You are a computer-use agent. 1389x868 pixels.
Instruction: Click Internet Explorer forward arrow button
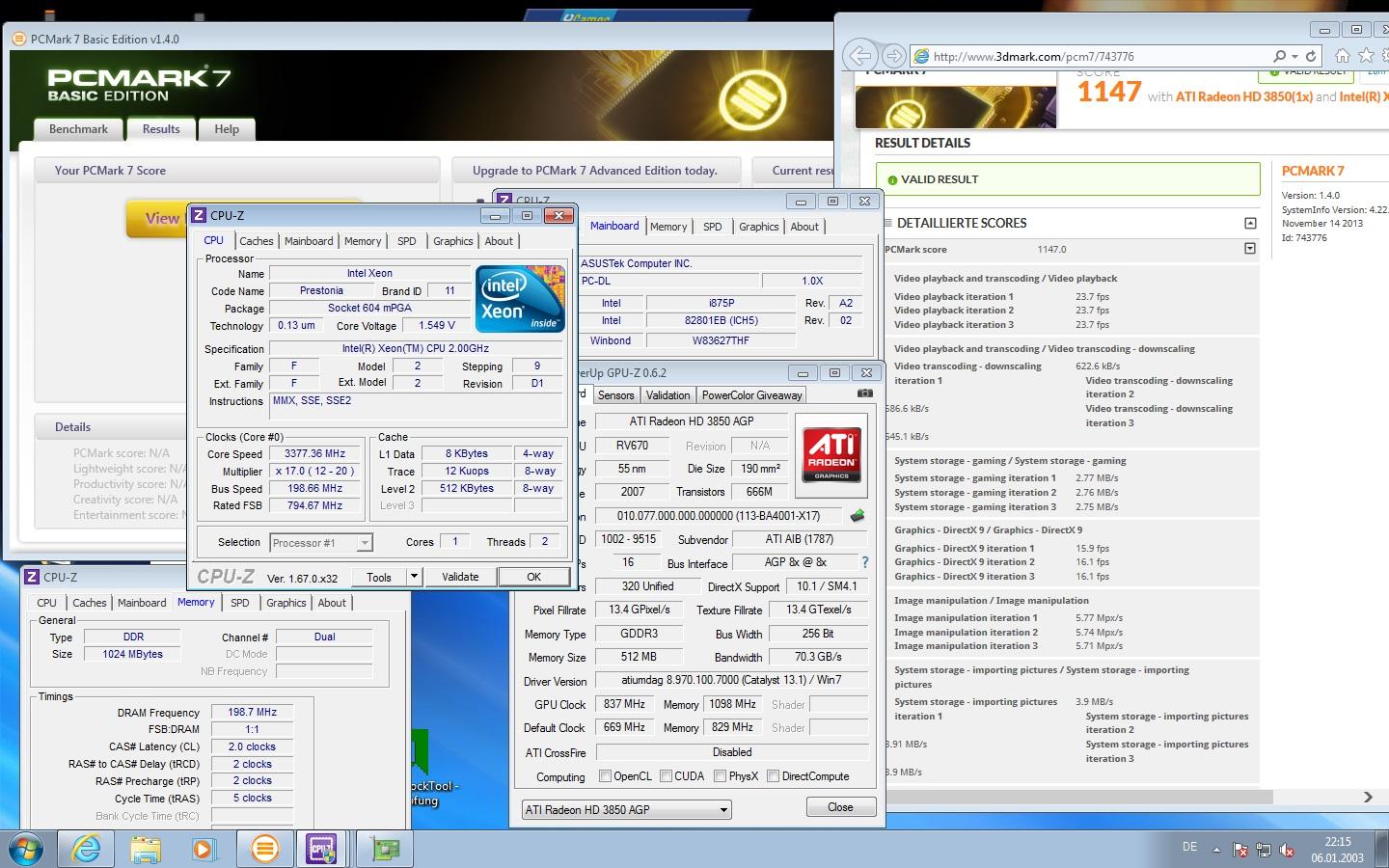(894, 56)
